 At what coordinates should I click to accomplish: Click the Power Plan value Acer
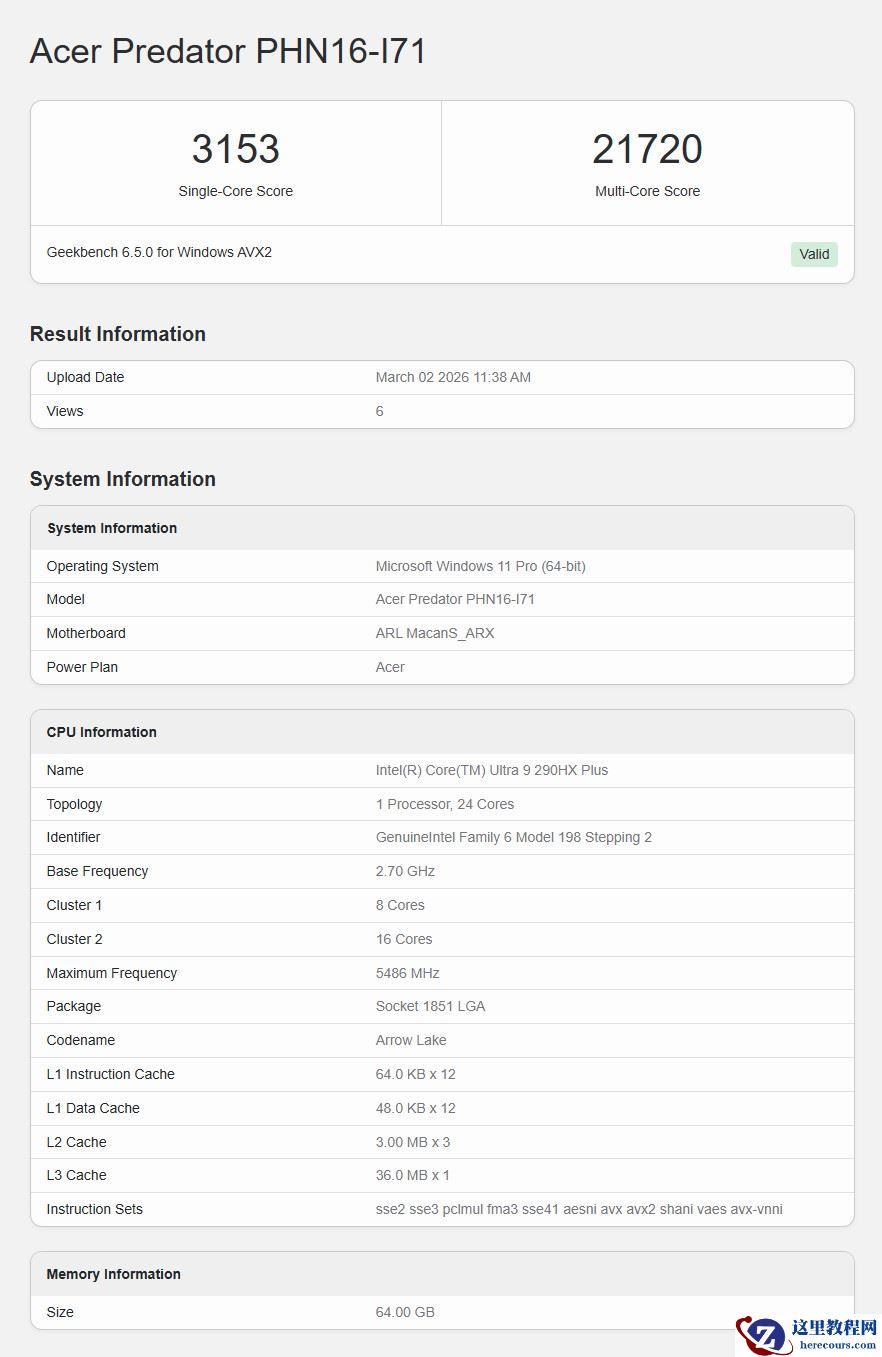click(x=390, y=667)
